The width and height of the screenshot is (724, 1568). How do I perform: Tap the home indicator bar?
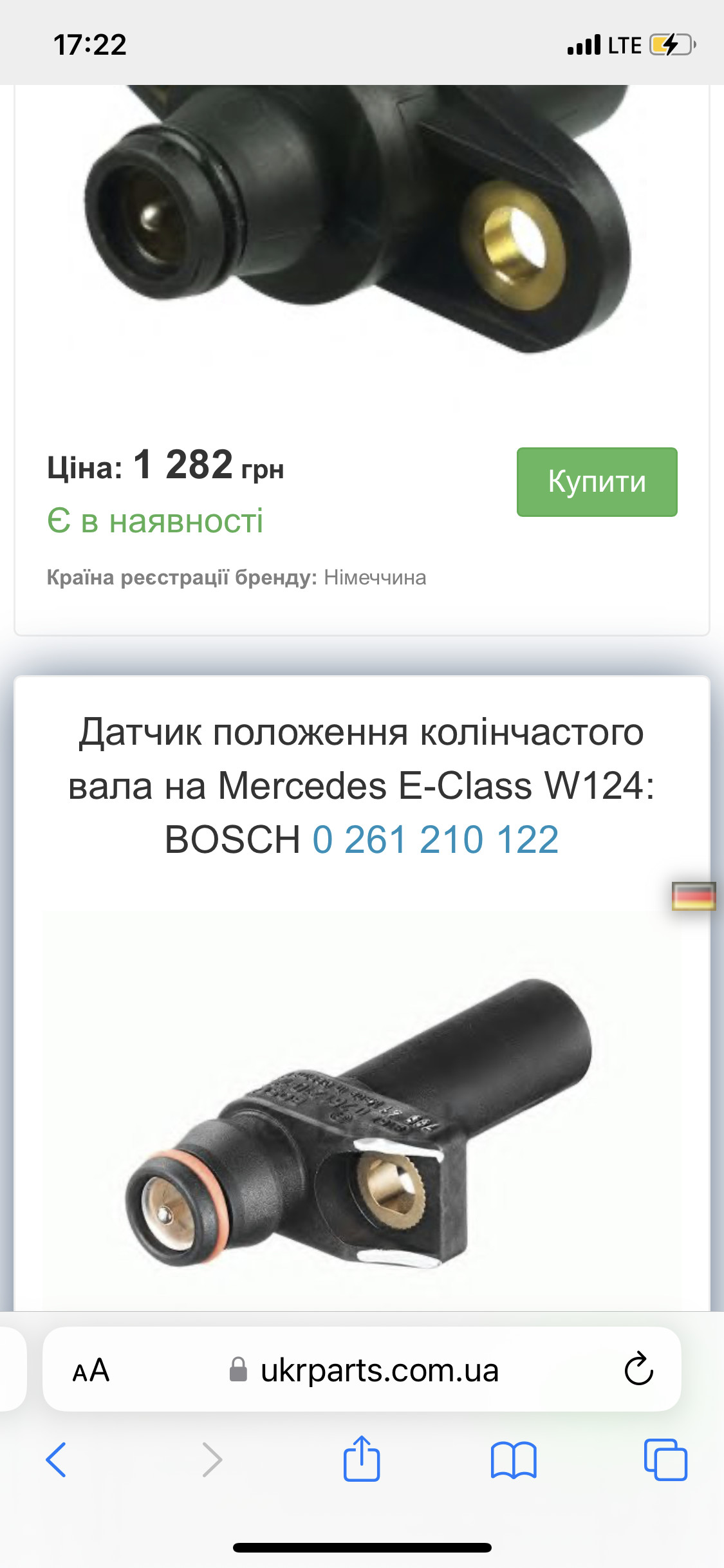point(362,1547)
